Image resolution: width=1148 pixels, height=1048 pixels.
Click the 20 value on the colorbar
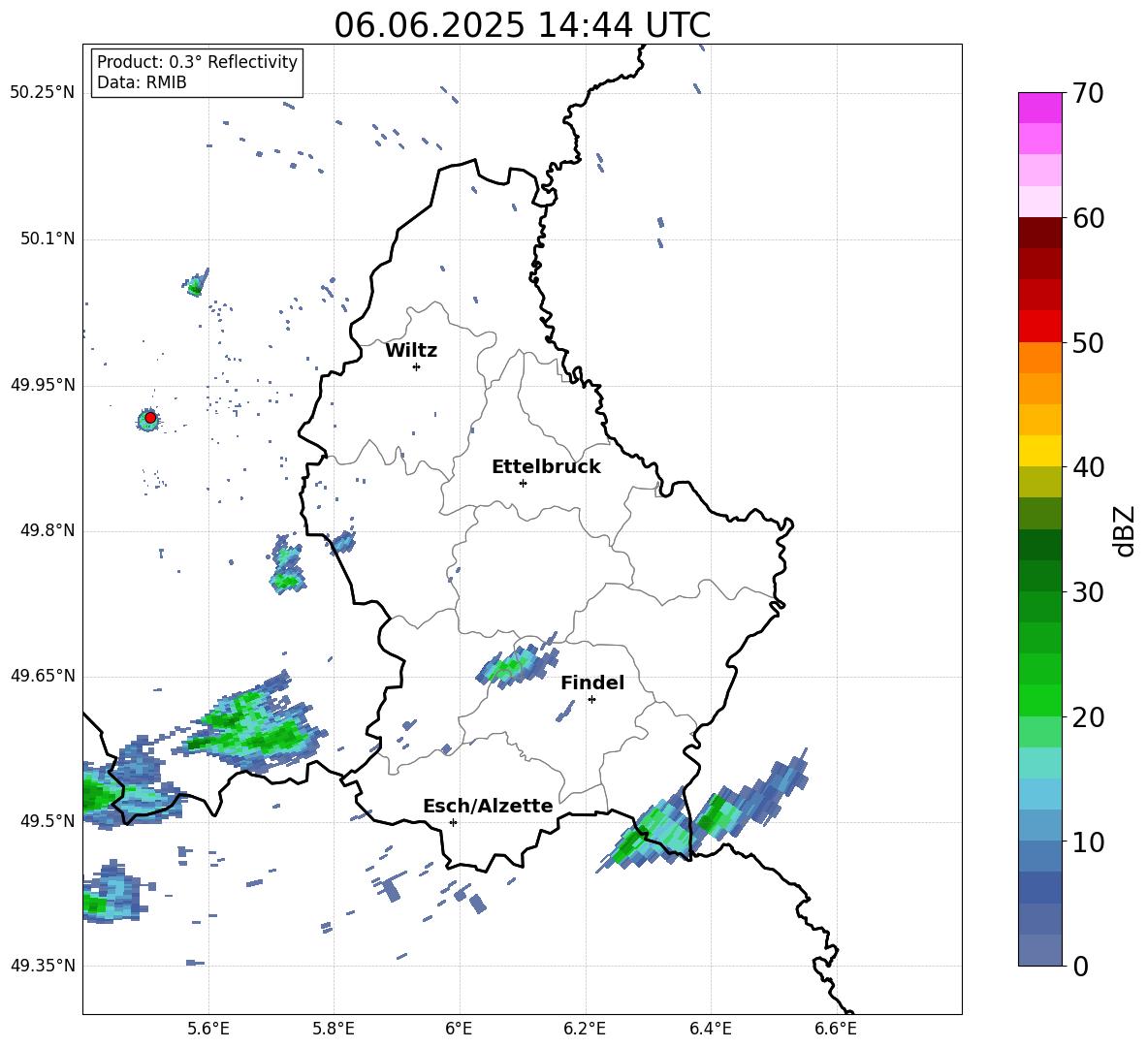[1088, 717]
